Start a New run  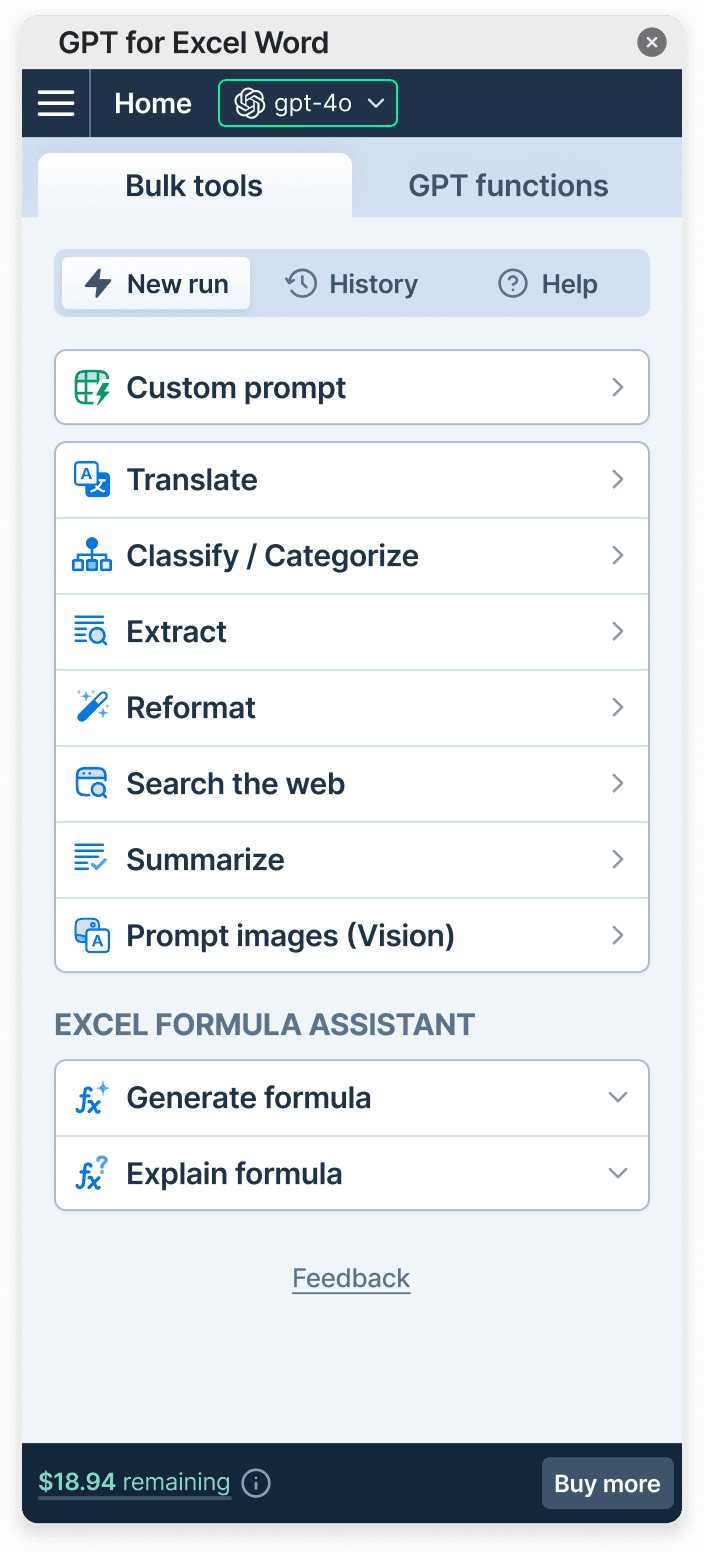tap(157, 284)
